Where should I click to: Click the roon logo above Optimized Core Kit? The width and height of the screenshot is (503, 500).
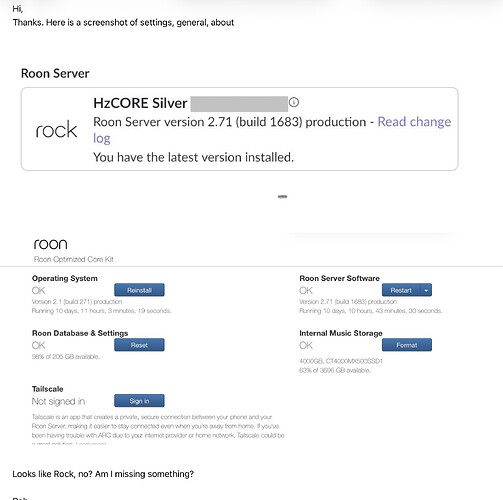(x=50, y=244)
